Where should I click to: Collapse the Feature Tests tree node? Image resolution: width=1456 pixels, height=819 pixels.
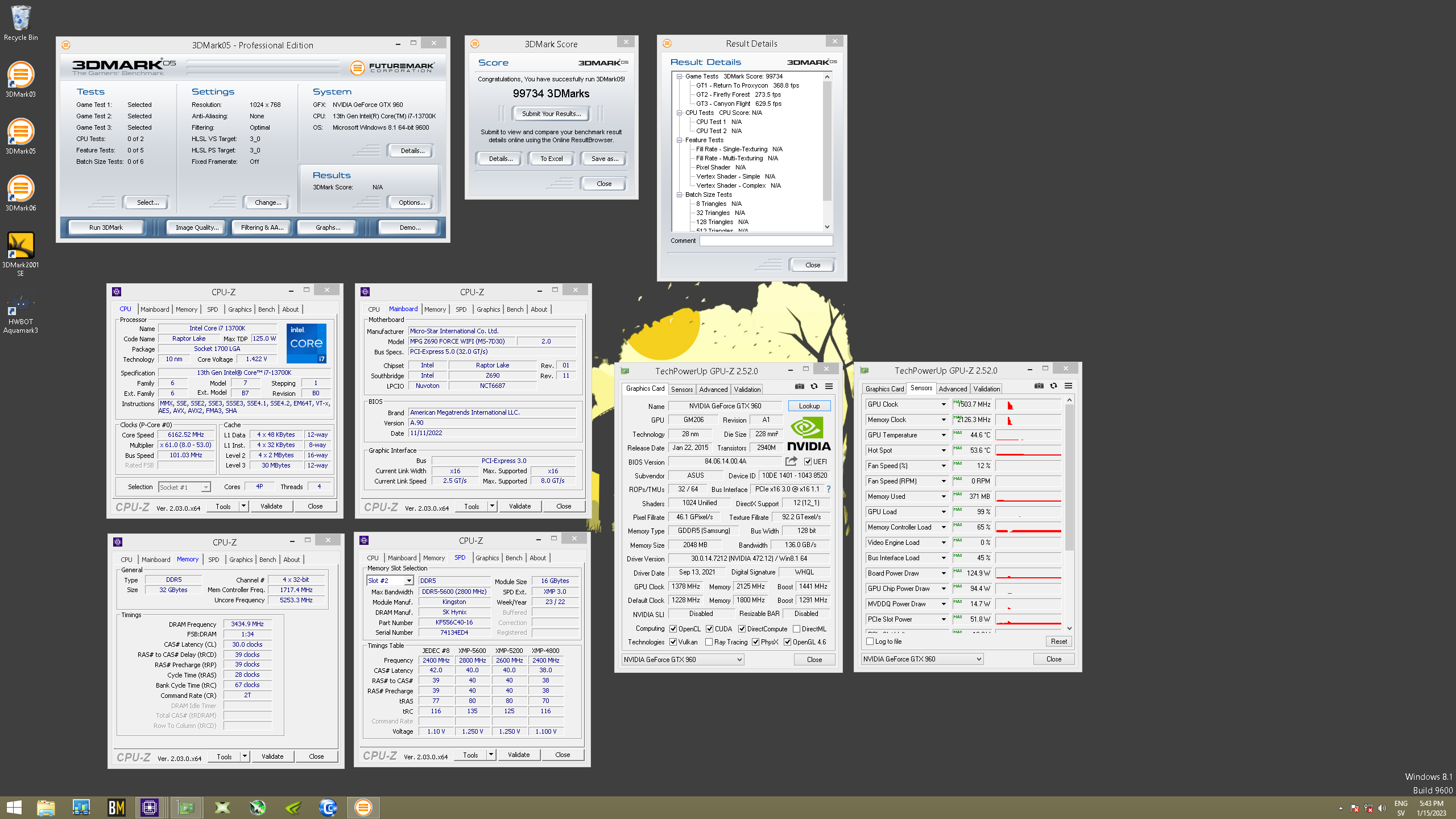click(679, 140)
